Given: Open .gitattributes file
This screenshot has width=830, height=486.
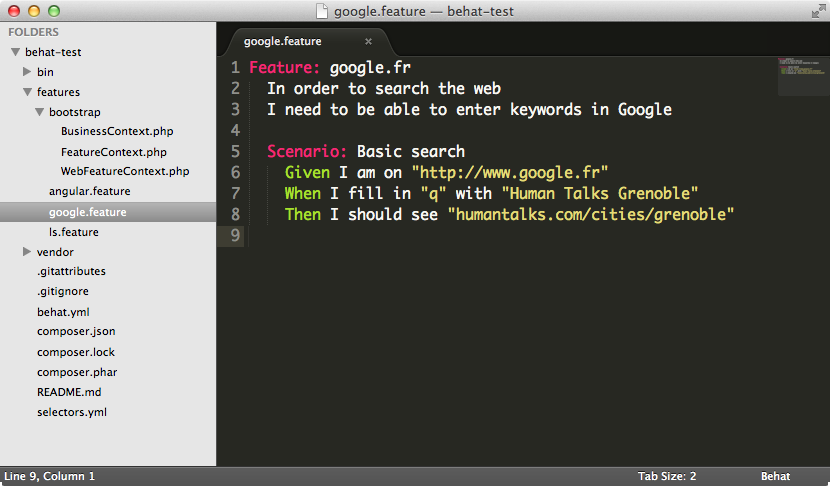Looking at the screenshot, I should (71, 271).
